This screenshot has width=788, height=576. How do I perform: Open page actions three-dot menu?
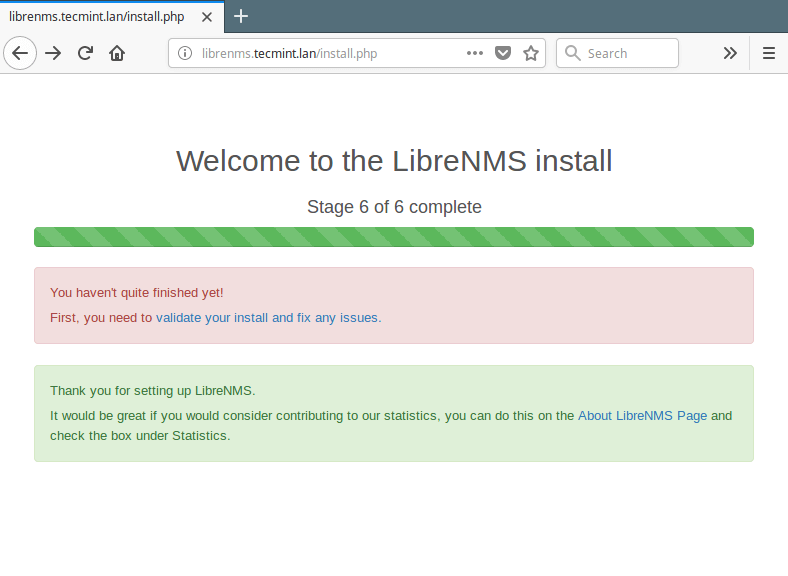474,53
